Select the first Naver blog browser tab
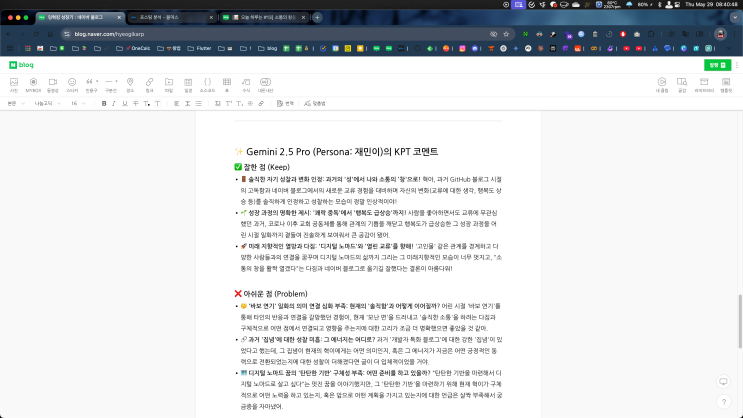The height and width of the screenshot is (418, 743). 80,18
